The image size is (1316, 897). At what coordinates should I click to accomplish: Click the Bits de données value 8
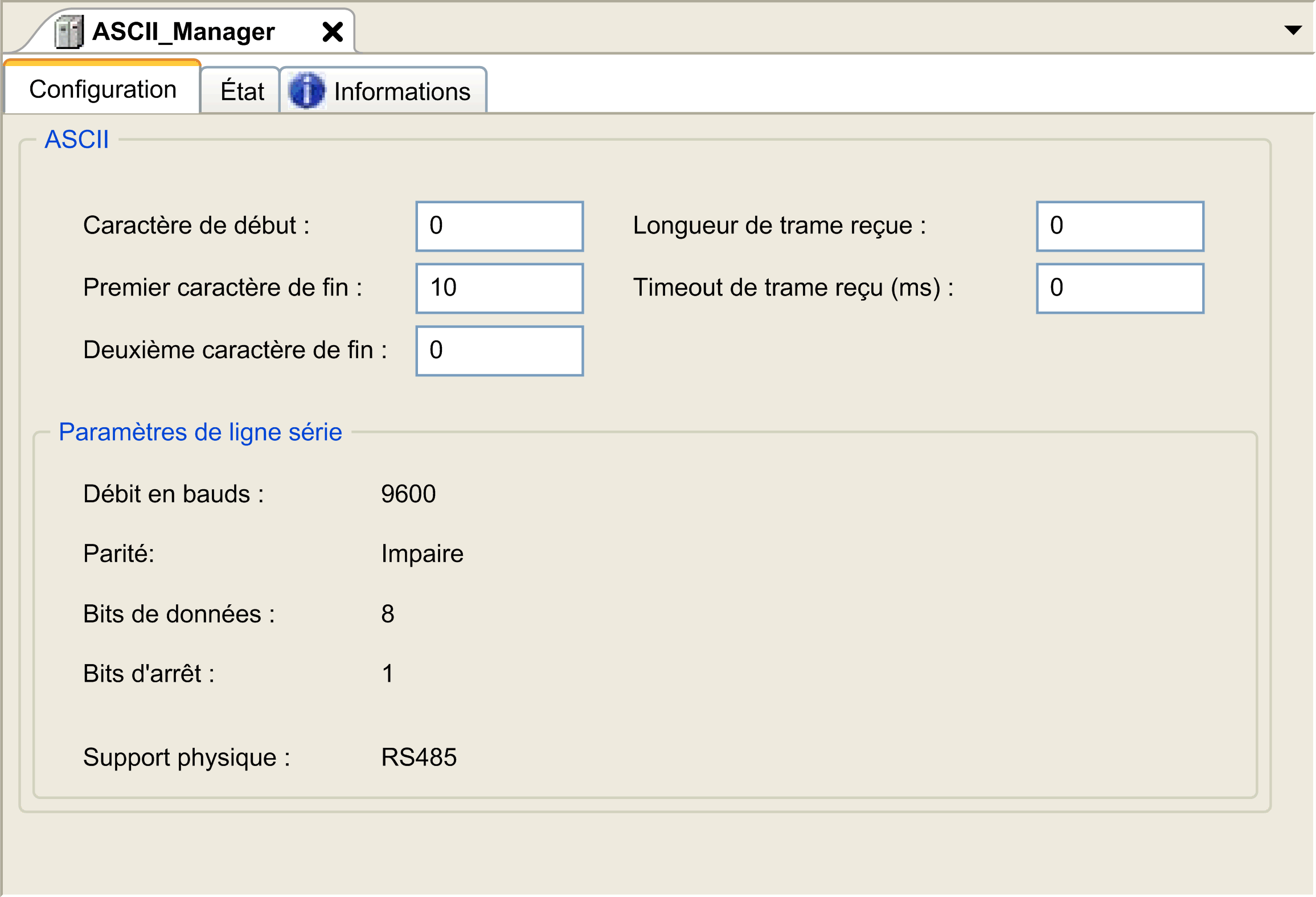pyautogui.click(x=388, y=614)
